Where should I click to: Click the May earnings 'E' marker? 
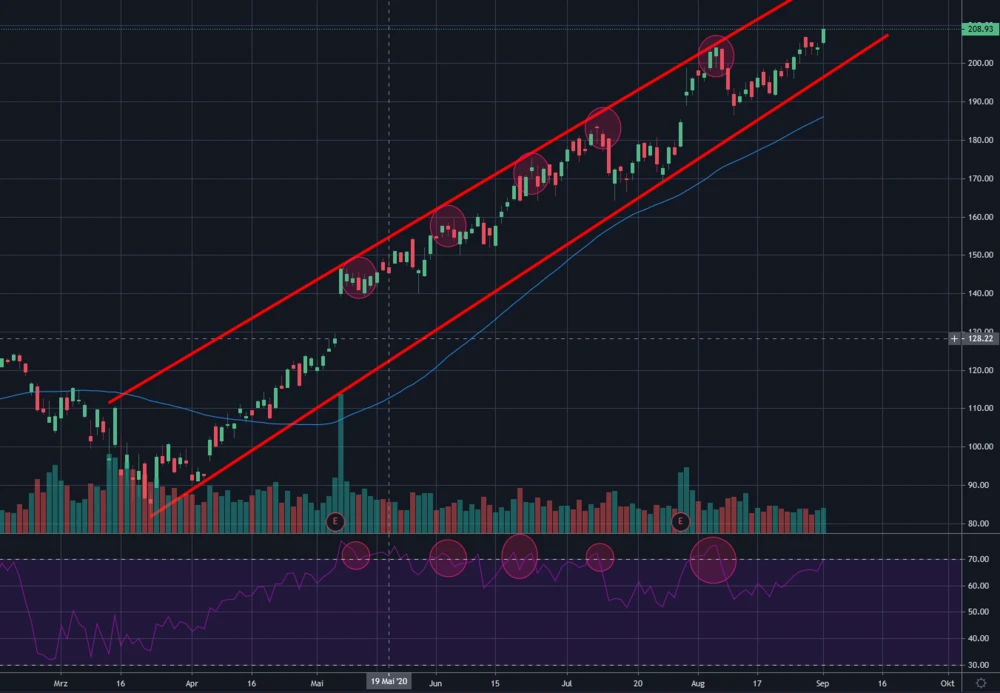pyautogui.click(x=335, y=521)
